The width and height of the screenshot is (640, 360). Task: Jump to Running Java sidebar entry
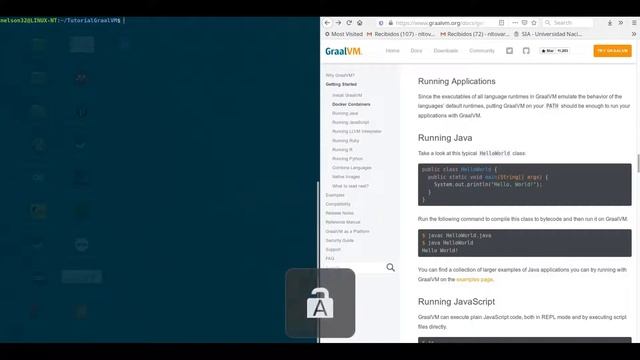tap(345, 113)
